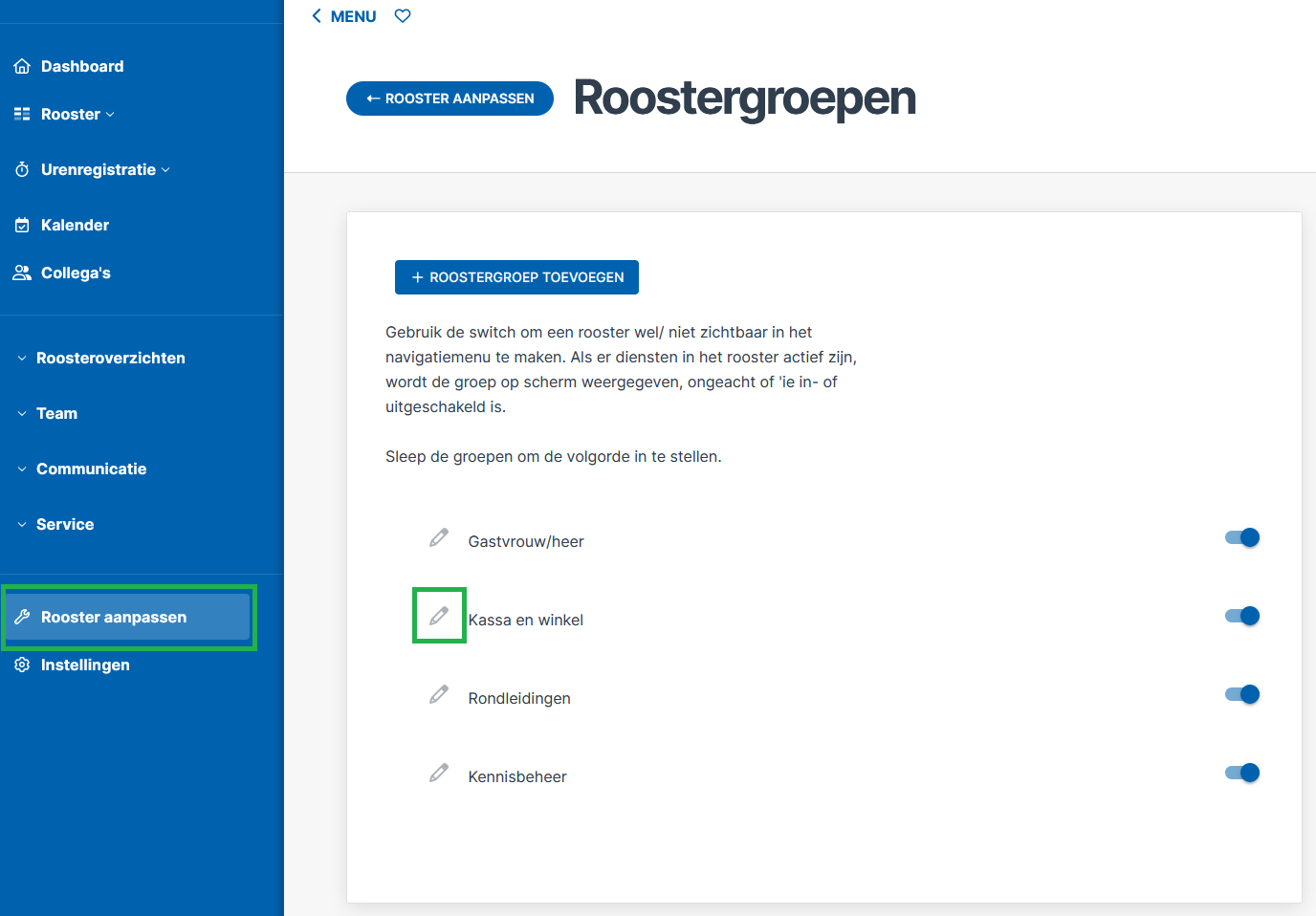
Task: Click the Collega's people icon
Action: [22, 273]
